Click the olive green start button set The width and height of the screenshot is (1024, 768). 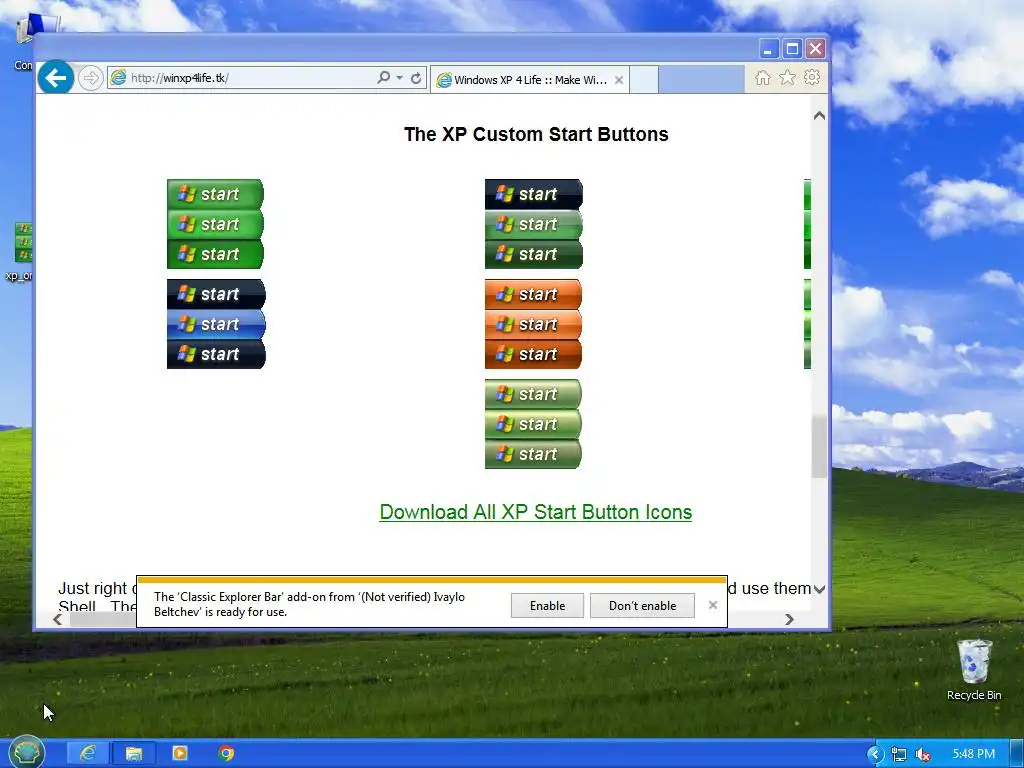[x=533, y=424]
